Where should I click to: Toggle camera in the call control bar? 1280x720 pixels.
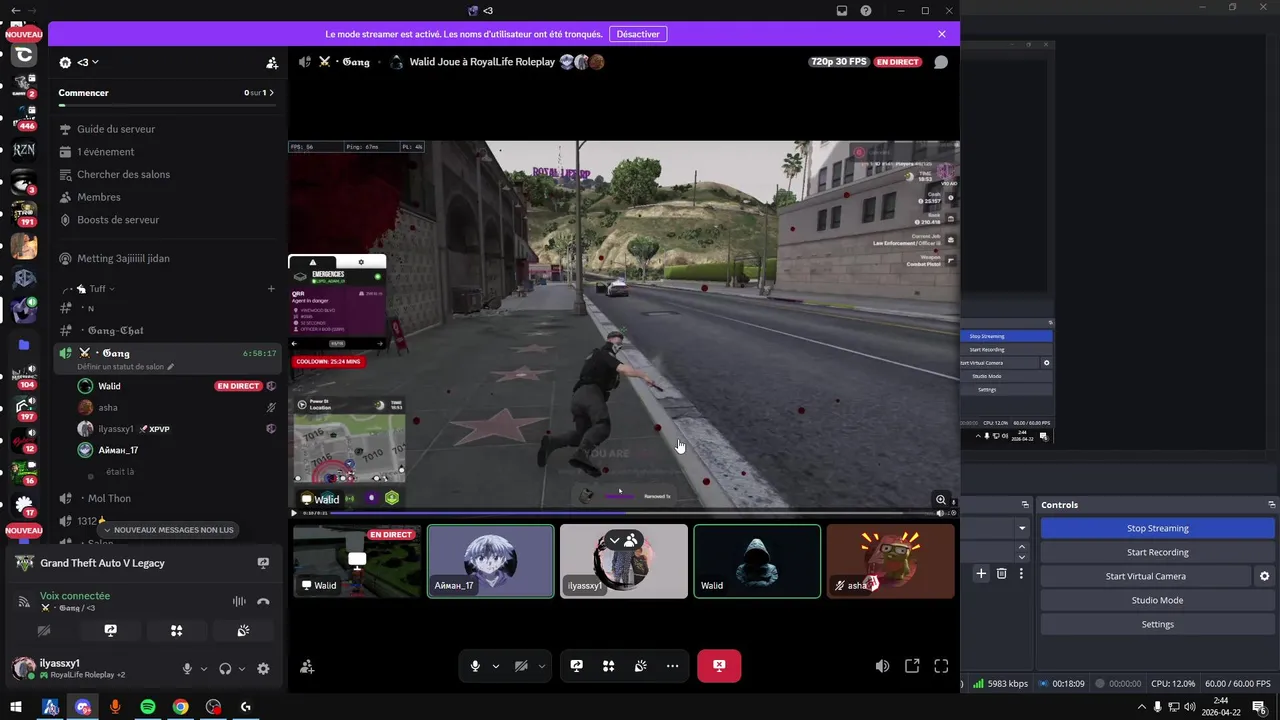click(521, 666)
